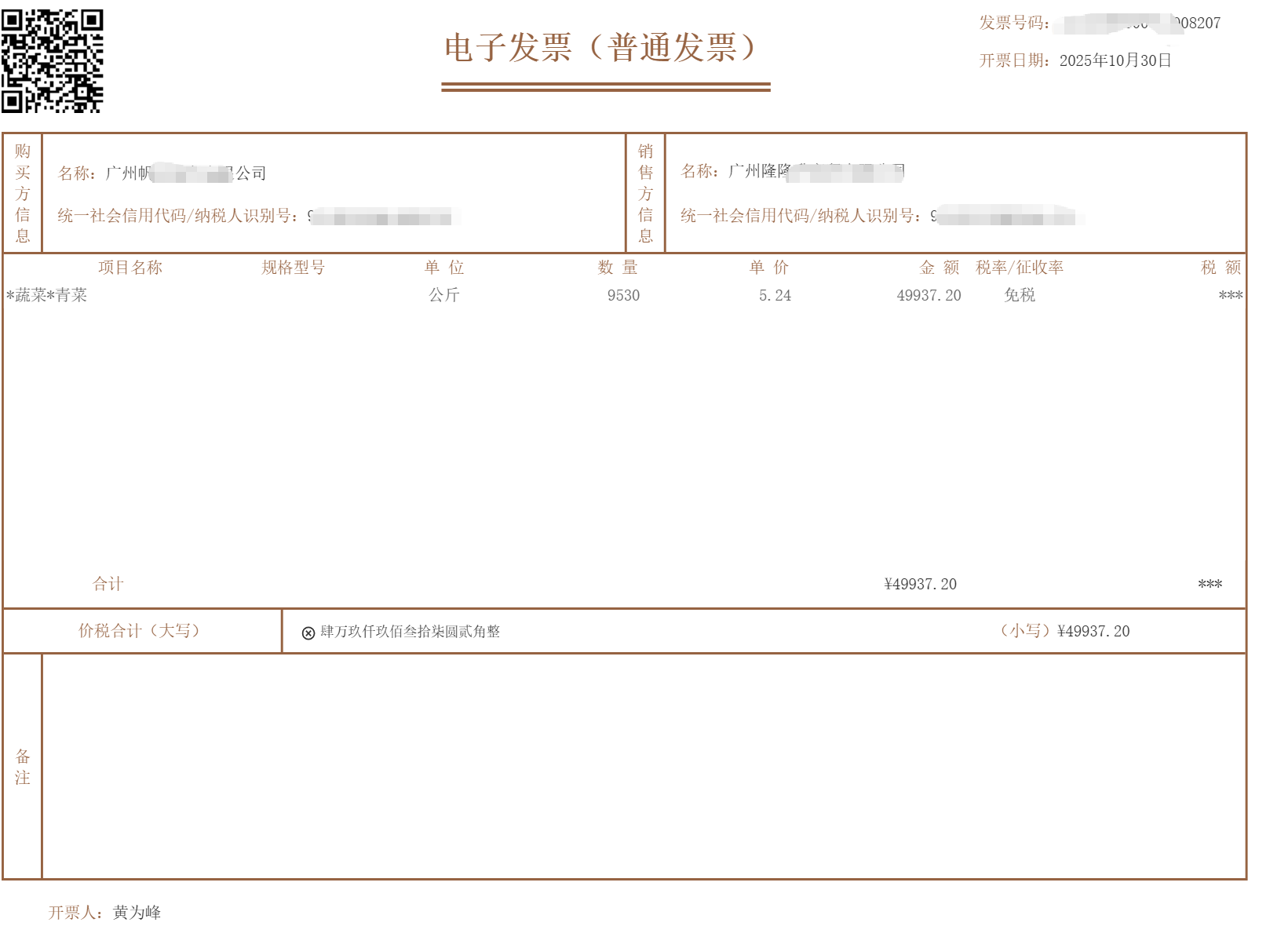This screenshot has width=1288, height=937.
Task: Click the unit value 公斤
Action: pos(444,296)
